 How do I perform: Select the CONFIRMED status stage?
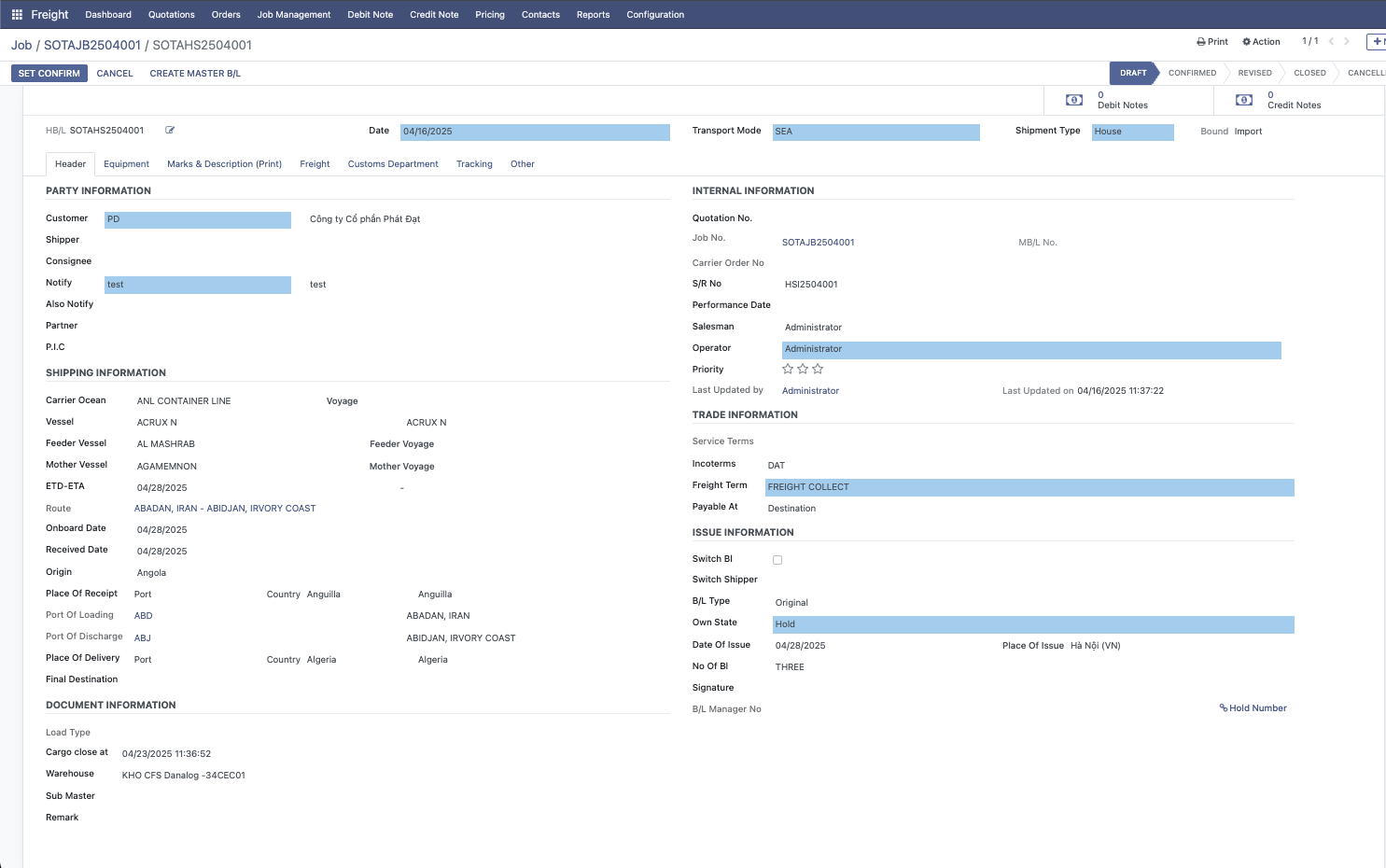(x=1192, y=73)
